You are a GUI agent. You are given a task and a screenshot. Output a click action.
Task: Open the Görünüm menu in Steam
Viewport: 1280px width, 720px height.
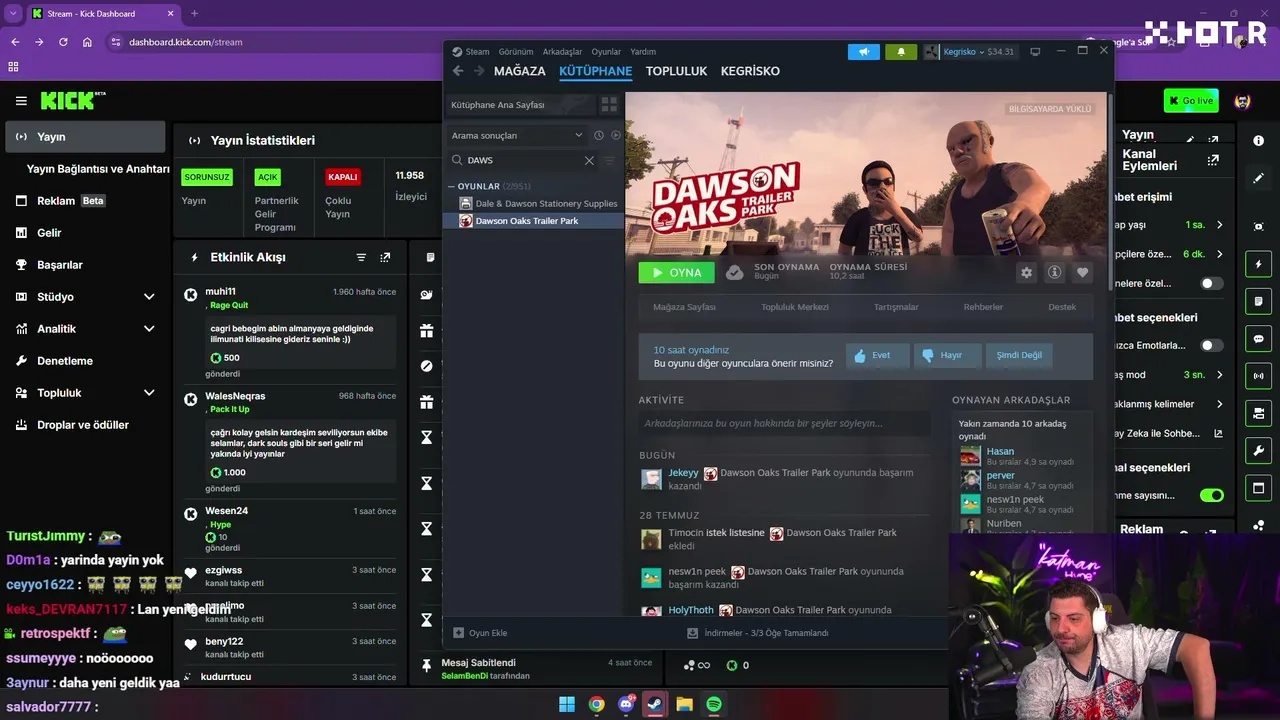click(516, 52)
